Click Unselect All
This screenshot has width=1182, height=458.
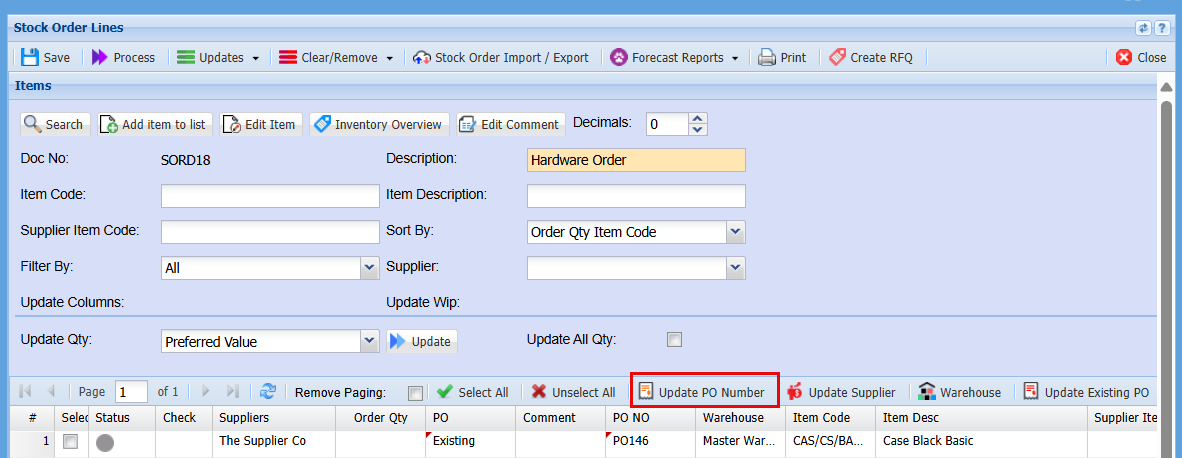[574, 392]
